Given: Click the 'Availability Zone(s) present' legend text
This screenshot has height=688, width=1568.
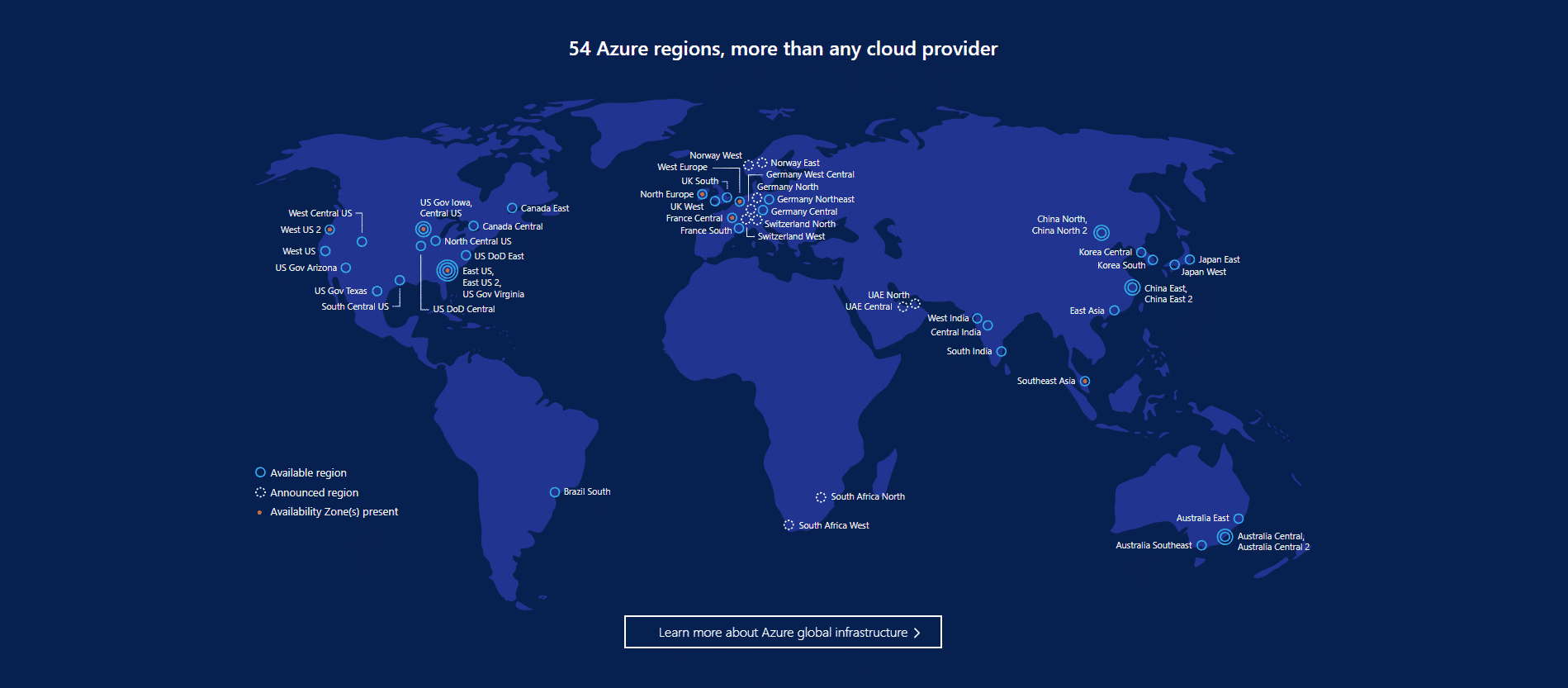Looking at the screenshot, I should click(334, 512).
